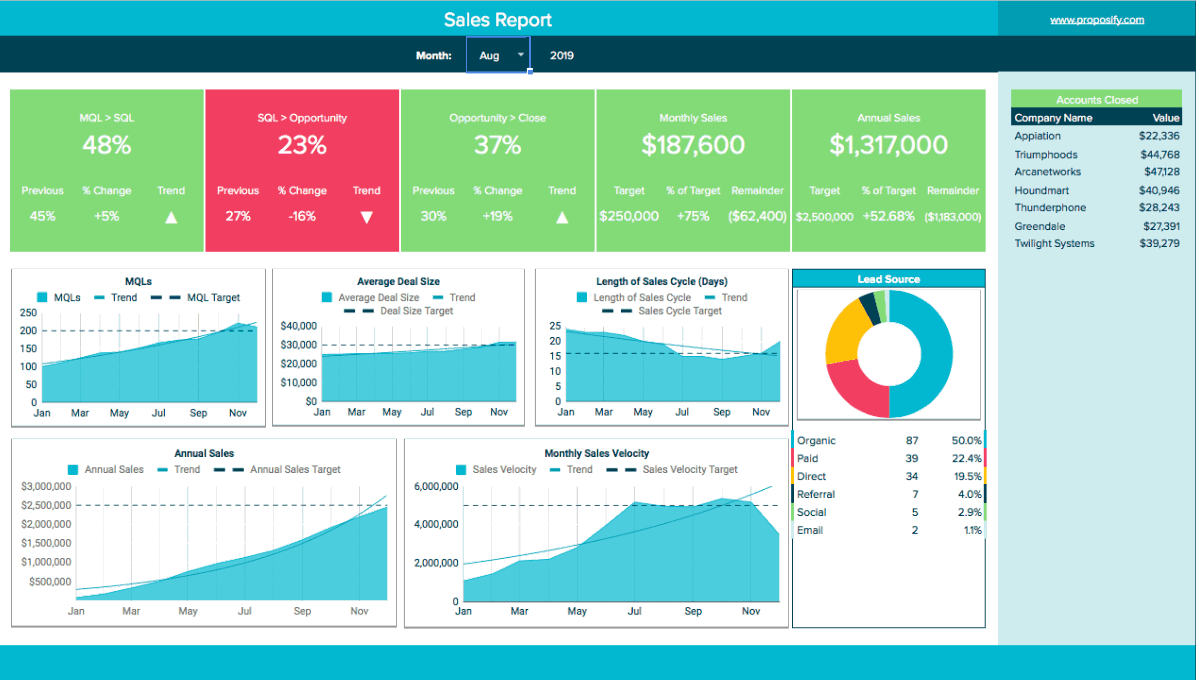Select the Houndmart row in Accounts Closed
The height and width of the screenshot is (680, 1196).
(x=1096, y=191)
